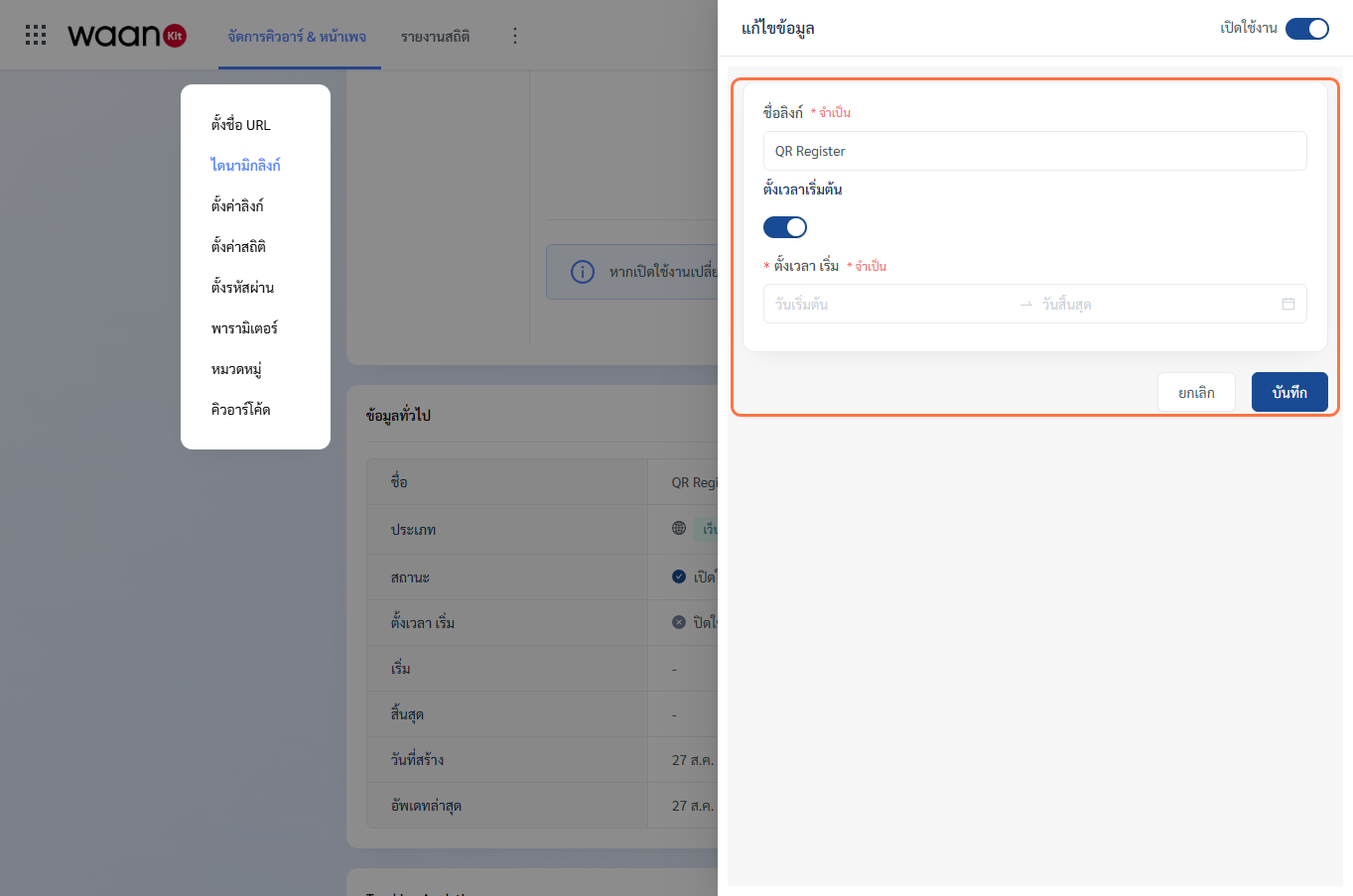1353x896 pixels.
Task: Switch to the รายงานสถิติ tab
Action: 436,37
